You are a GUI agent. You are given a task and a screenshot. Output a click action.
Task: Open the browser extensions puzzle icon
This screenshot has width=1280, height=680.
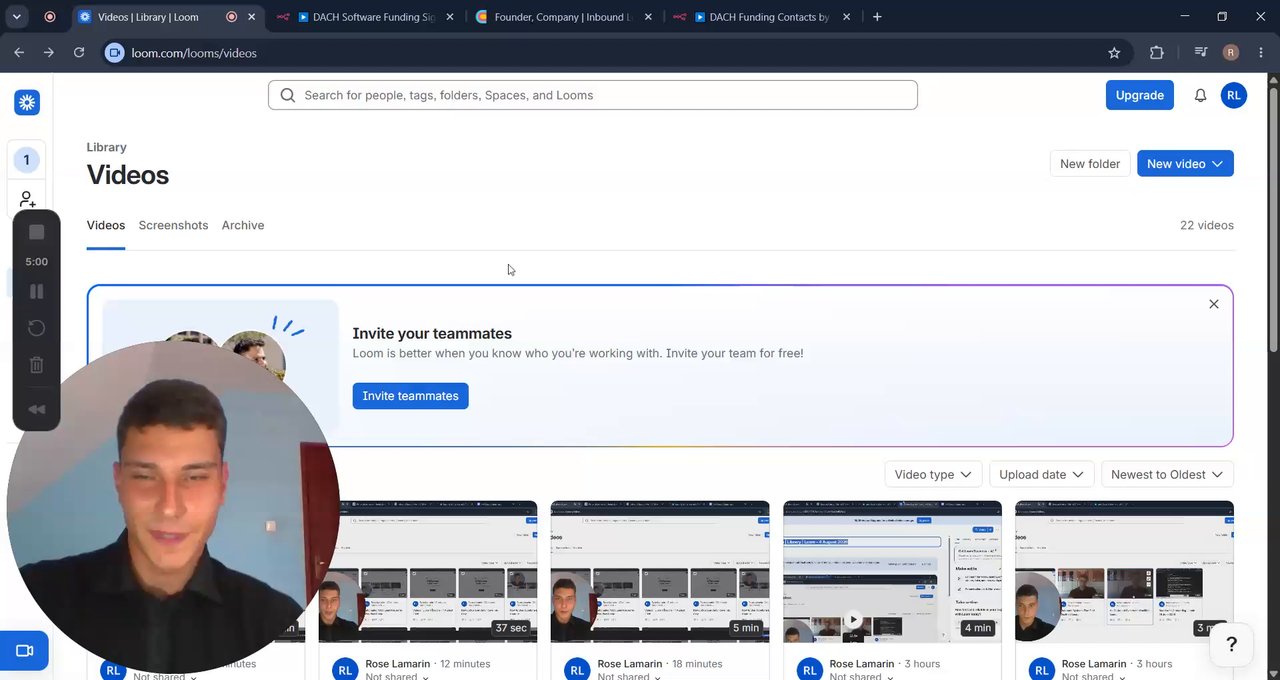(x=1157, y=53)
